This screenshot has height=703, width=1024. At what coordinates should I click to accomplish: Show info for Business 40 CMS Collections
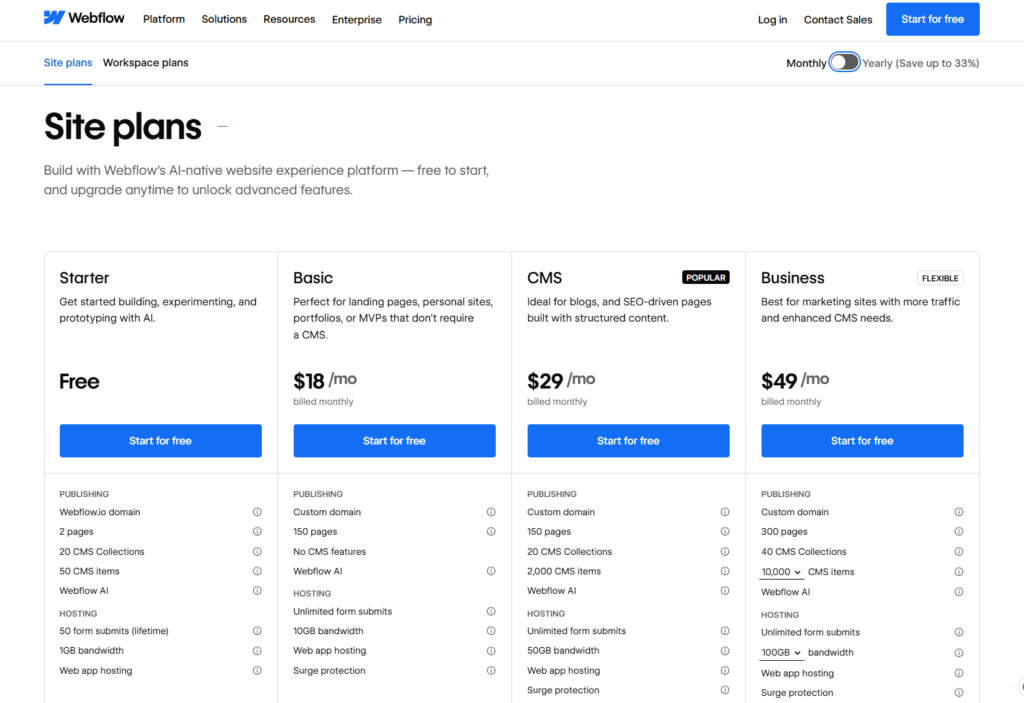(x=959, y=551)
